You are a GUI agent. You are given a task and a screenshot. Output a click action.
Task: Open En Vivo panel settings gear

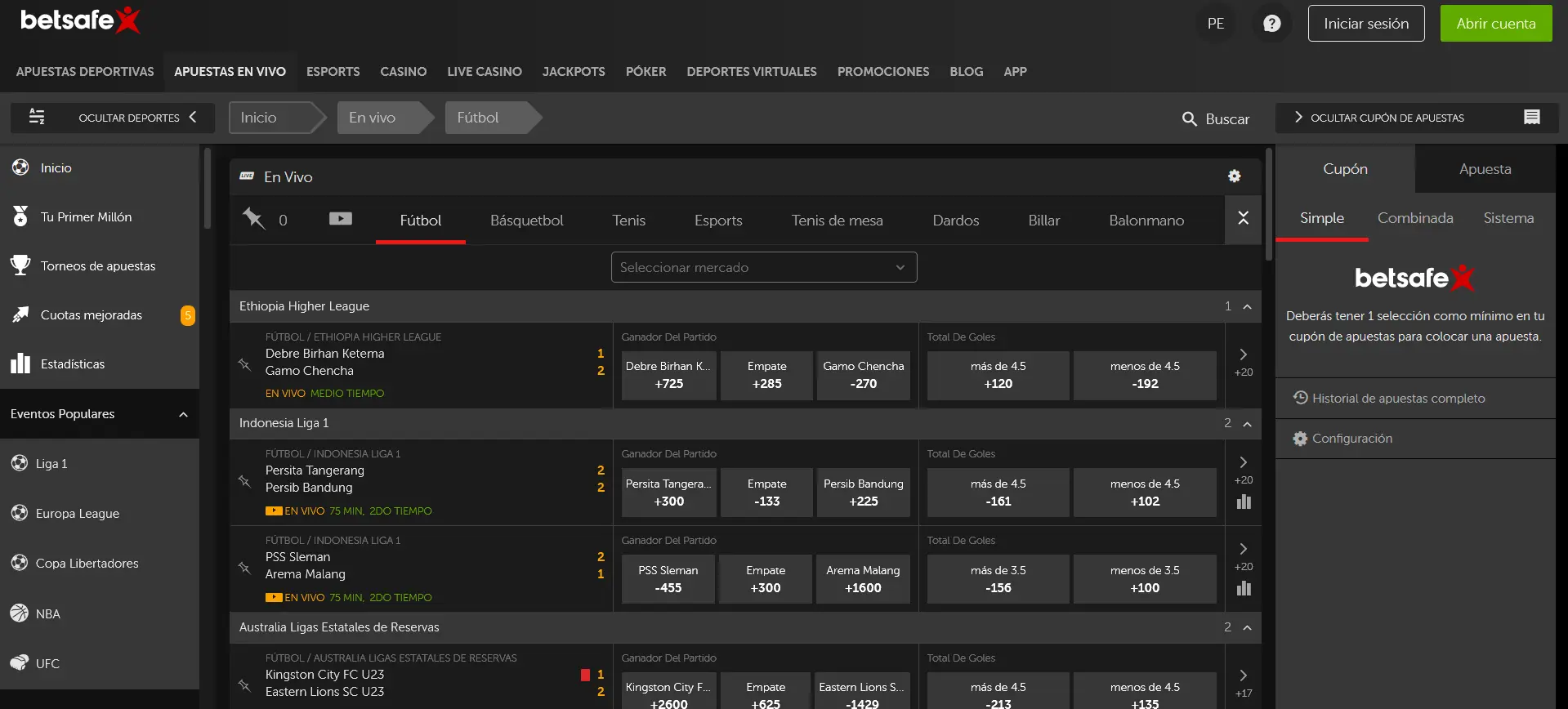point(1234,176)
